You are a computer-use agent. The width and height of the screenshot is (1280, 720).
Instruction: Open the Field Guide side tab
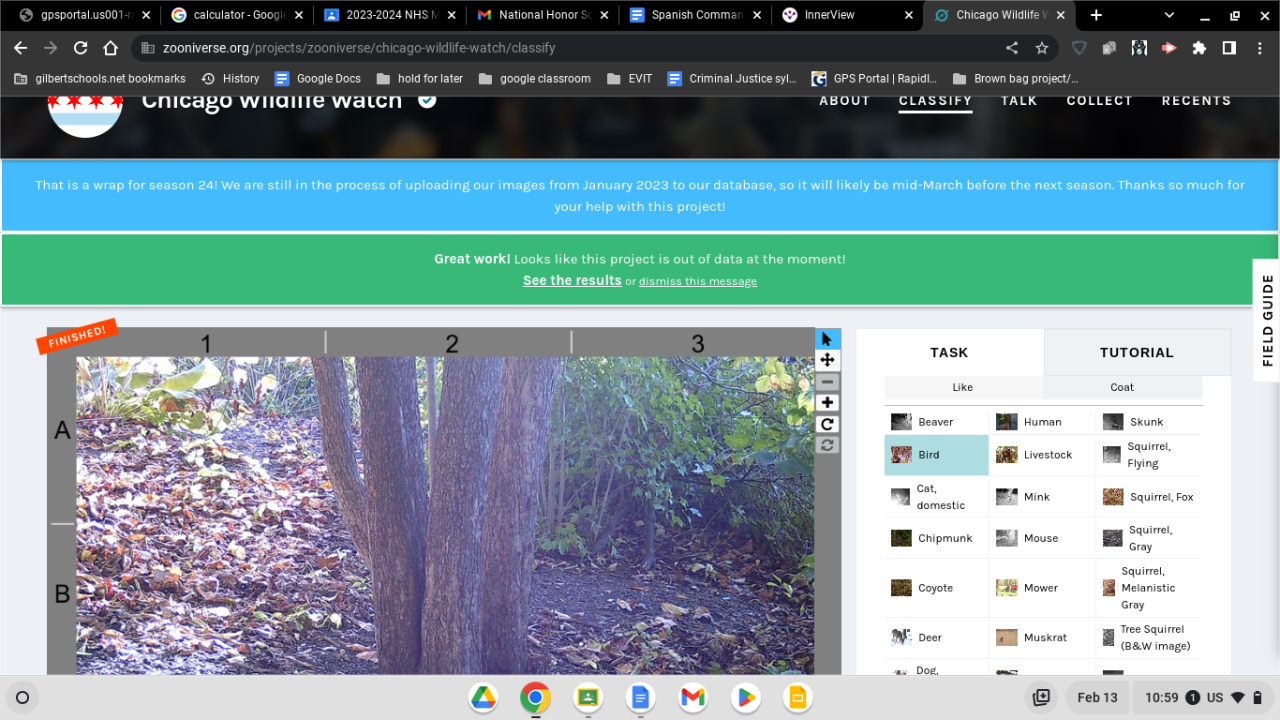click(1267, 320)
